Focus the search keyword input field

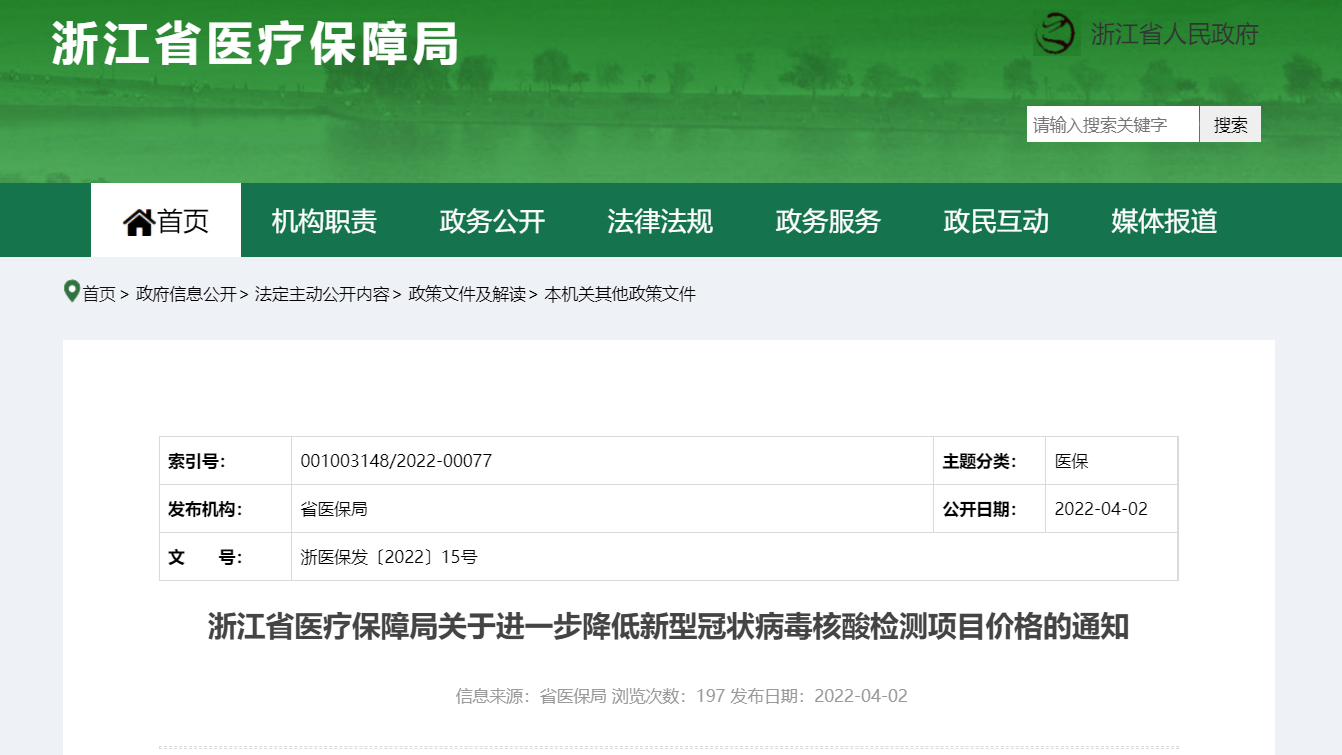[x=1112, y=125]
